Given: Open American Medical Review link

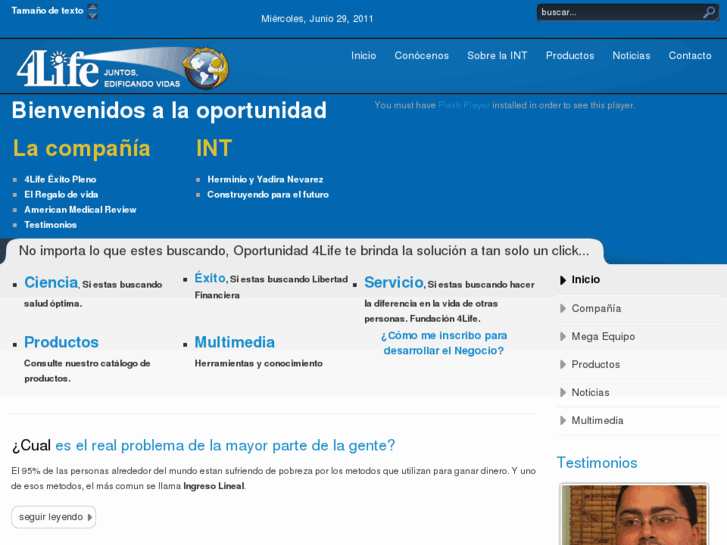Looking at the screenshot, I should [80, 210].
